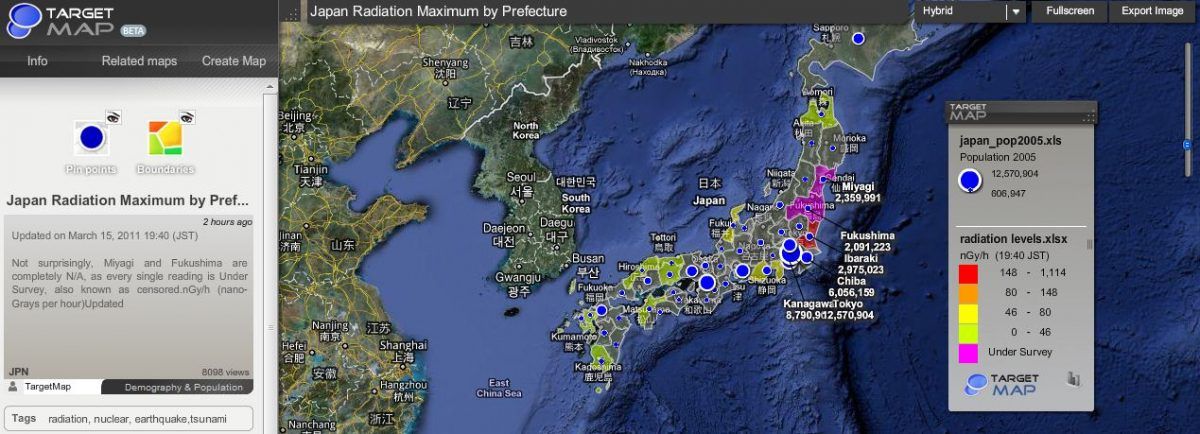Click the 8098 views count

pyautogui.click(x=224, y=371)
